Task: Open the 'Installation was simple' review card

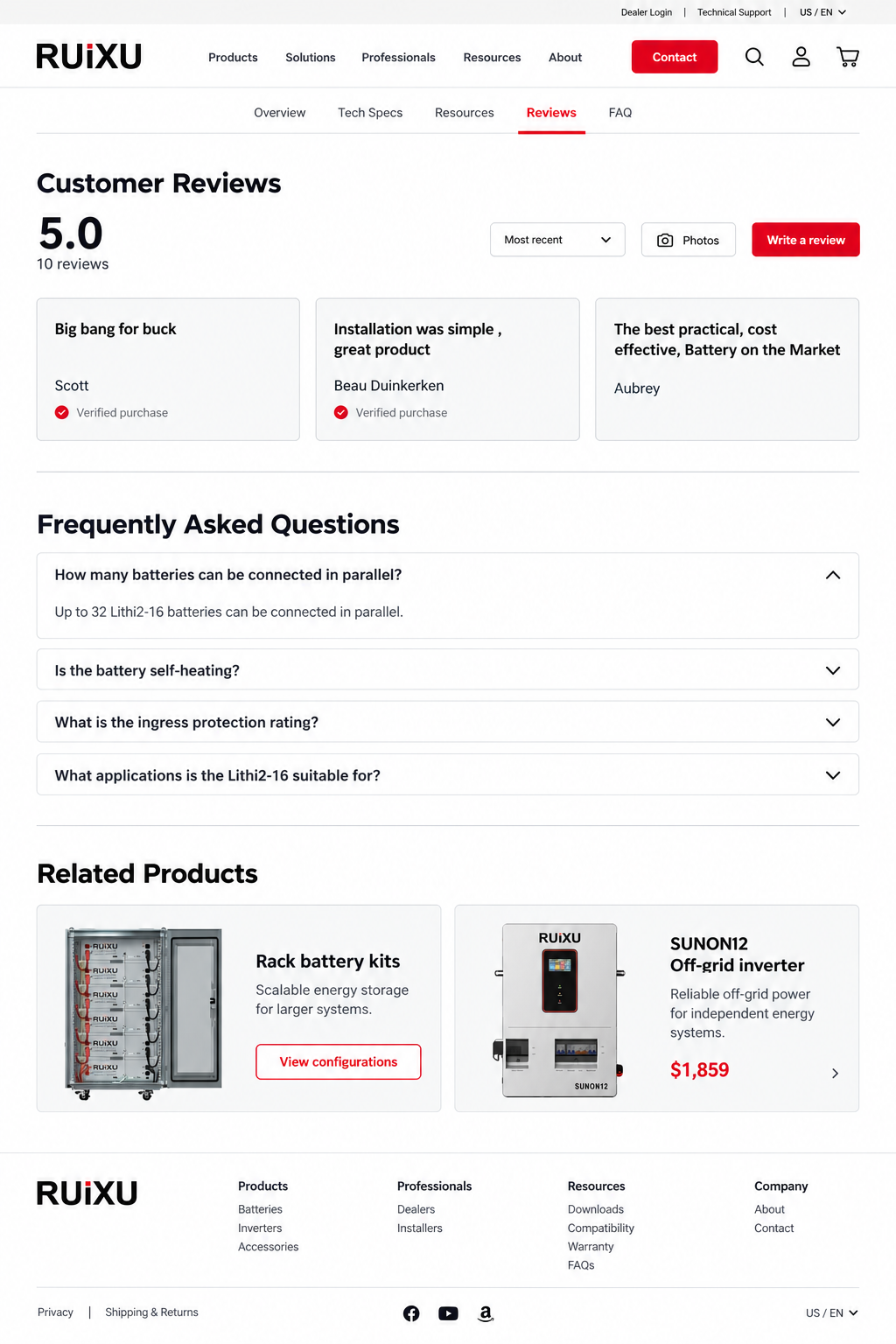Action: pyautogui.click(x=447, y=369)
